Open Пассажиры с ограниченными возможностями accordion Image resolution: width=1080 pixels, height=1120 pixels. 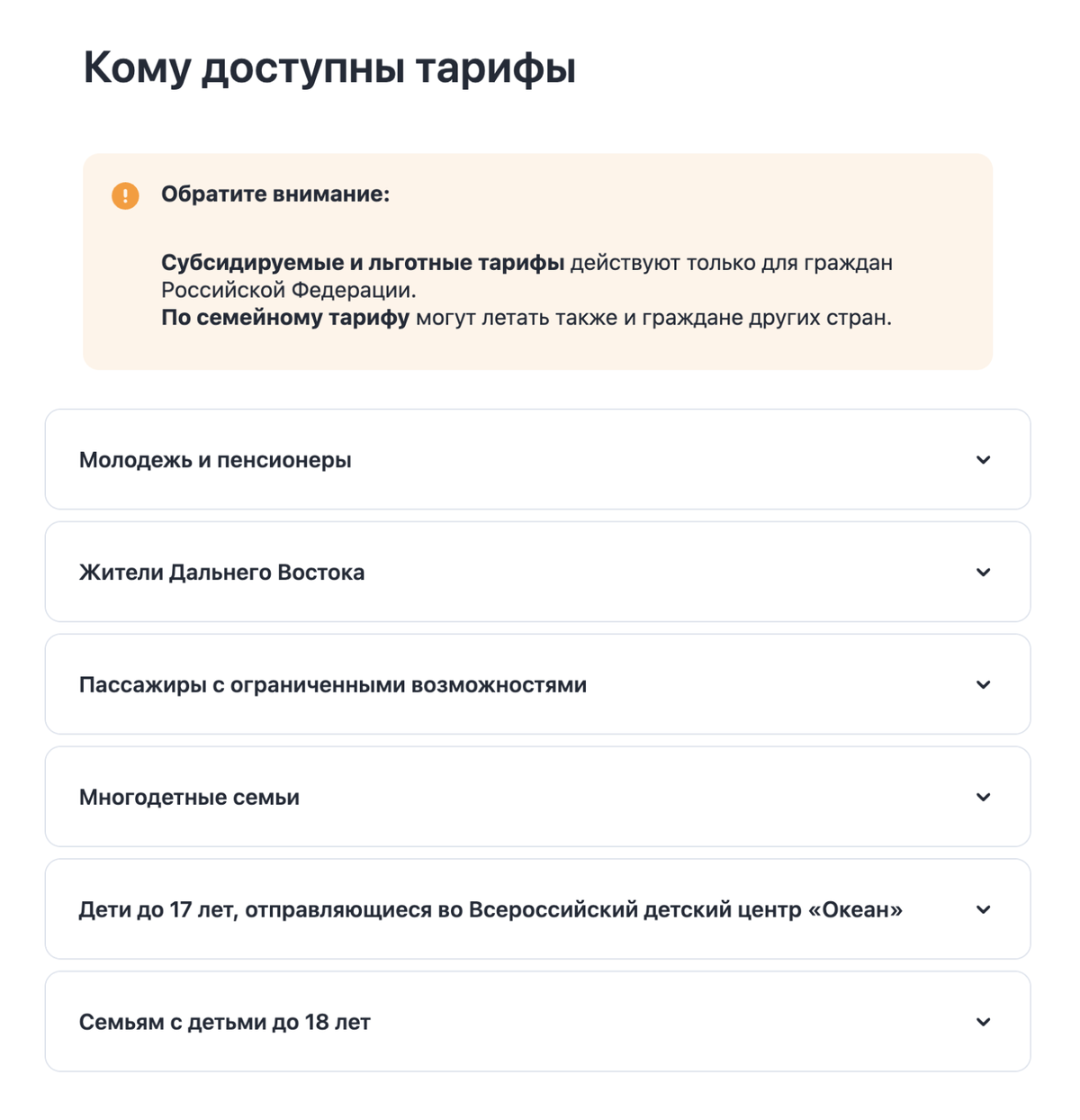pos(537,684)
